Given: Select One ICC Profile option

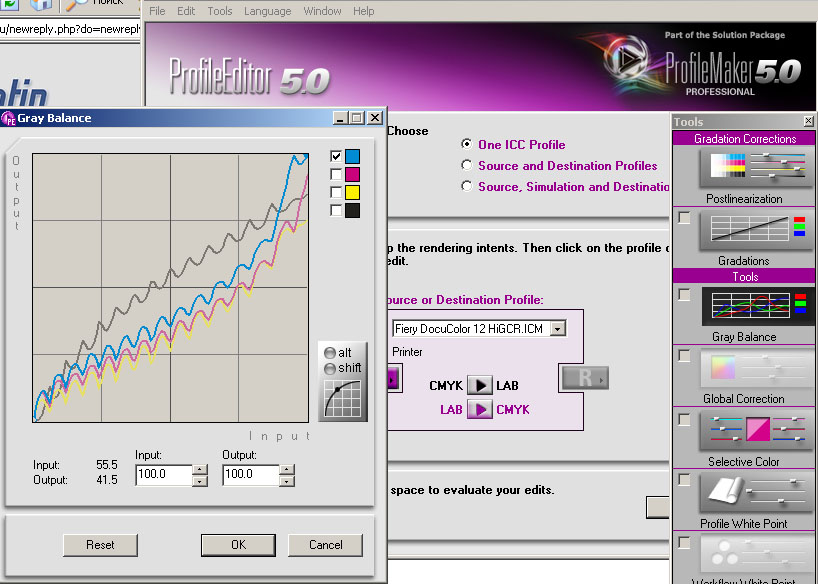Looking at the screenshot, I should pyautogui.click(x=467, y=144).
